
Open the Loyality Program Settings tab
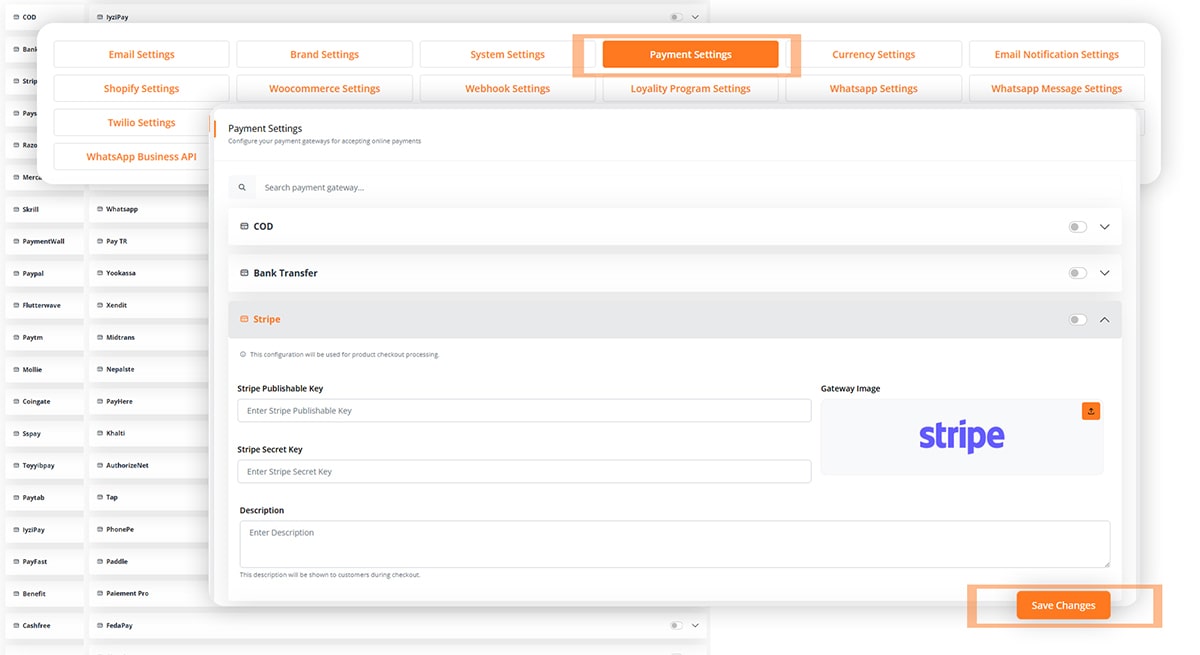coord(690,88)
